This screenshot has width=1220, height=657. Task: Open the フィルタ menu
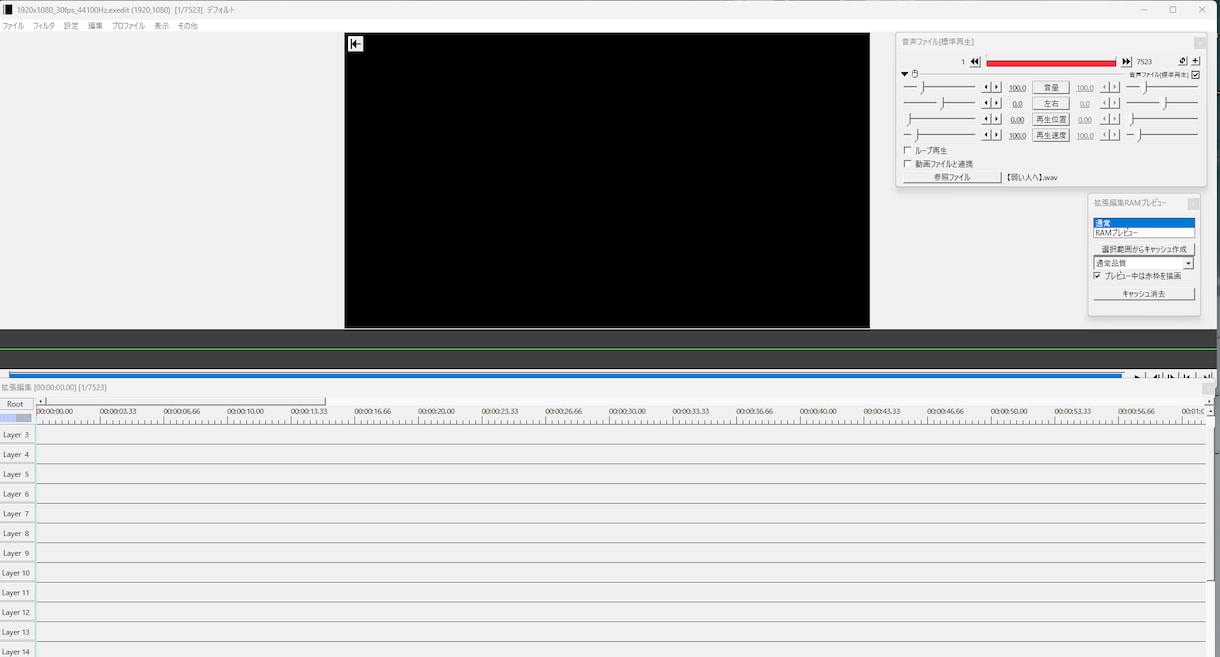(x=44, y=26)
